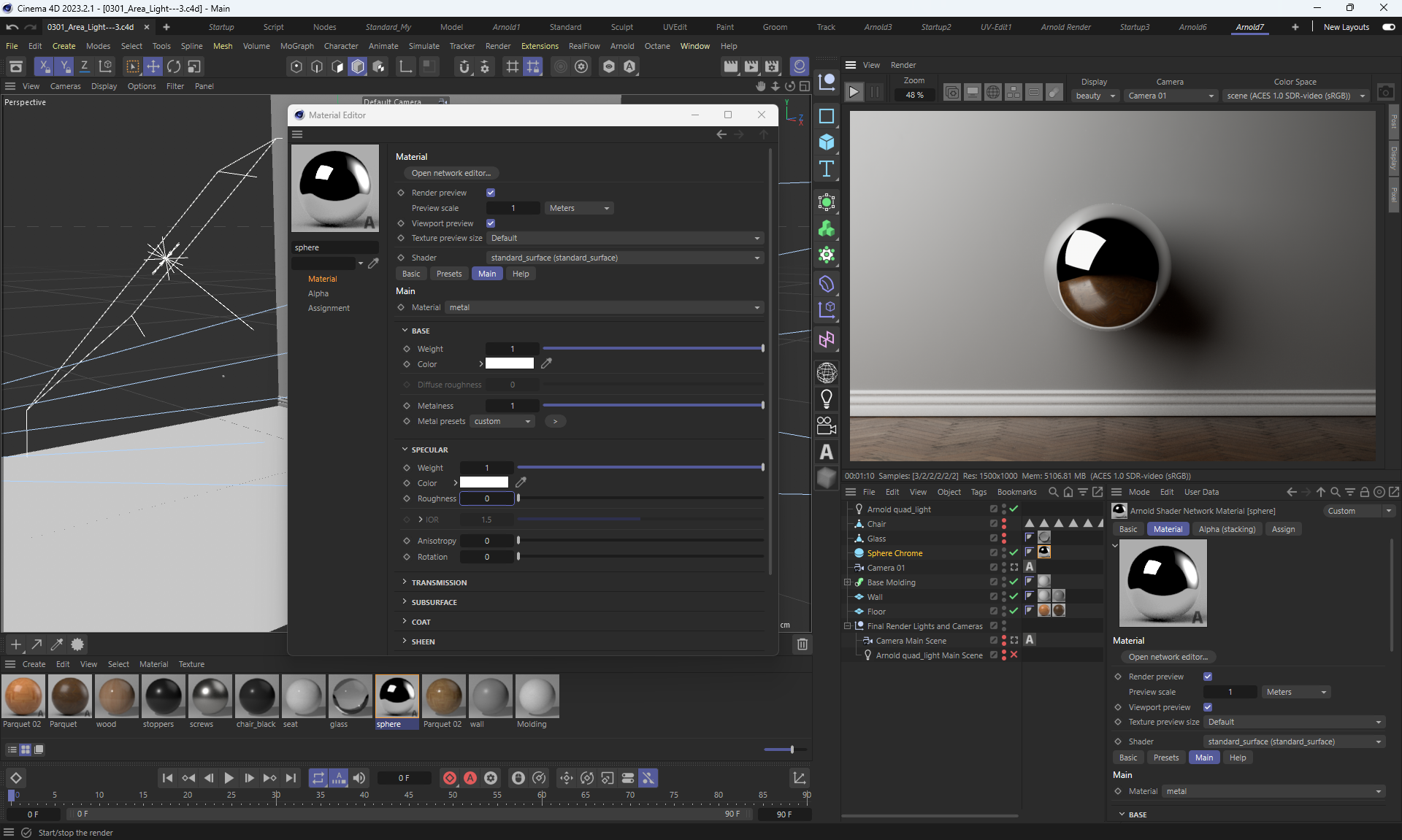Select the Rotate tool icon

174,66
